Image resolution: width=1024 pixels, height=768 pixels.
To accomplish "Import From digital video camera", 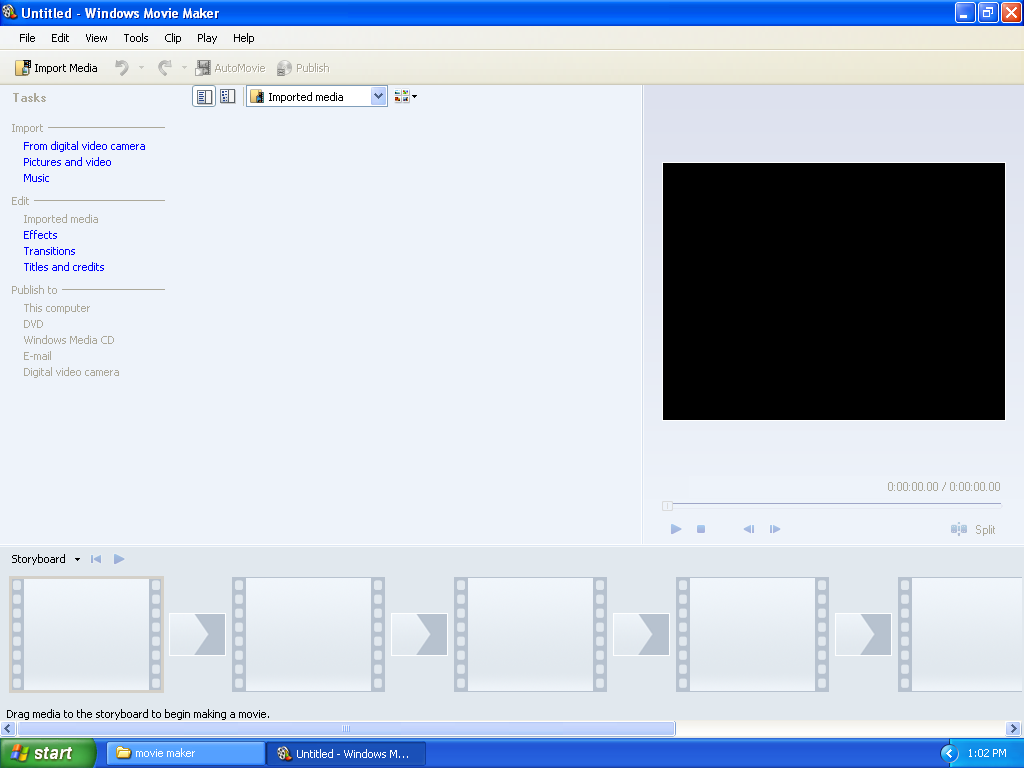I will point(84,146).
